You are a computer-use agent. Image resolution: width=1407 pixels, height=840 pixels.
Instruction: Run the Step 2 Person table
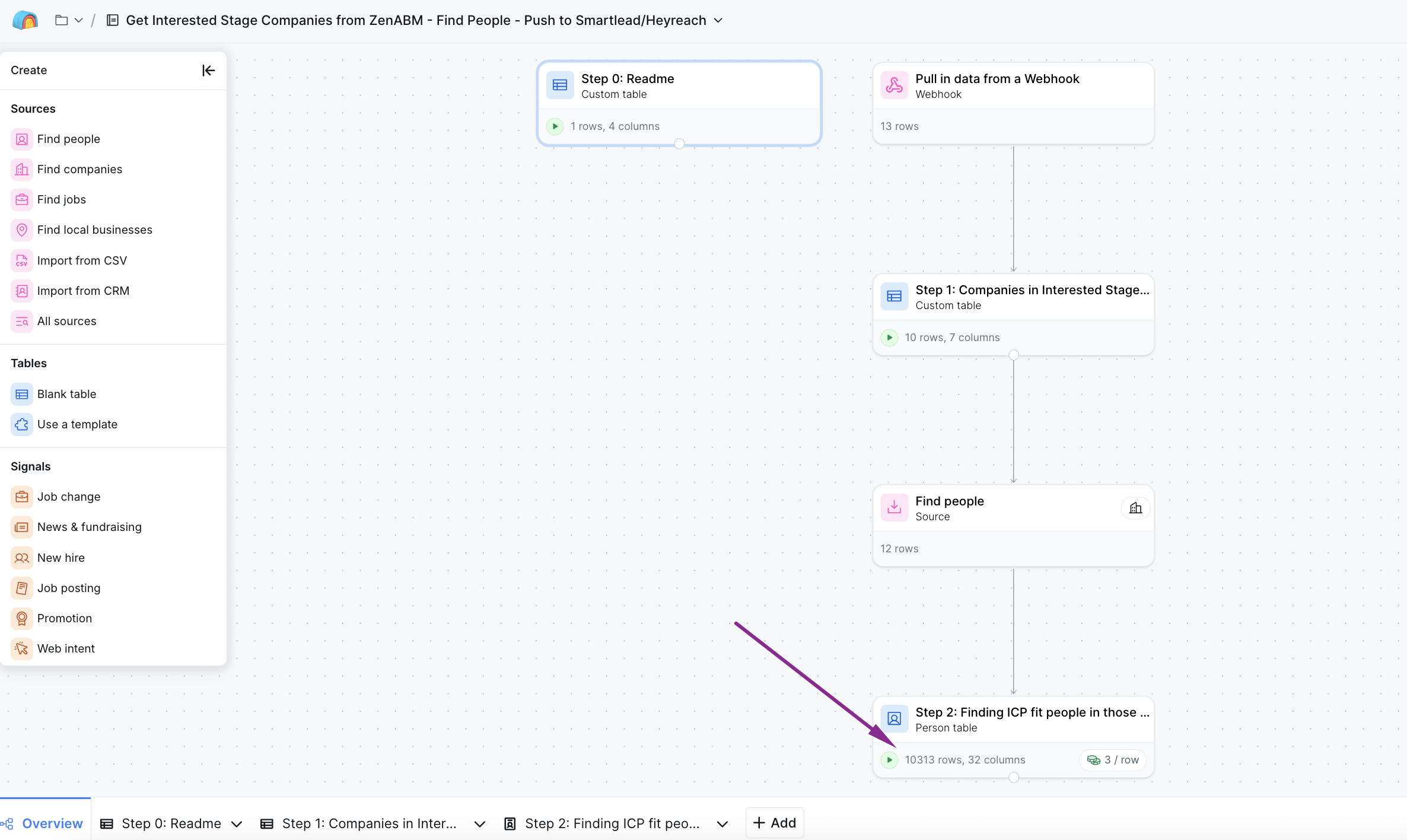tap(889, 759)
